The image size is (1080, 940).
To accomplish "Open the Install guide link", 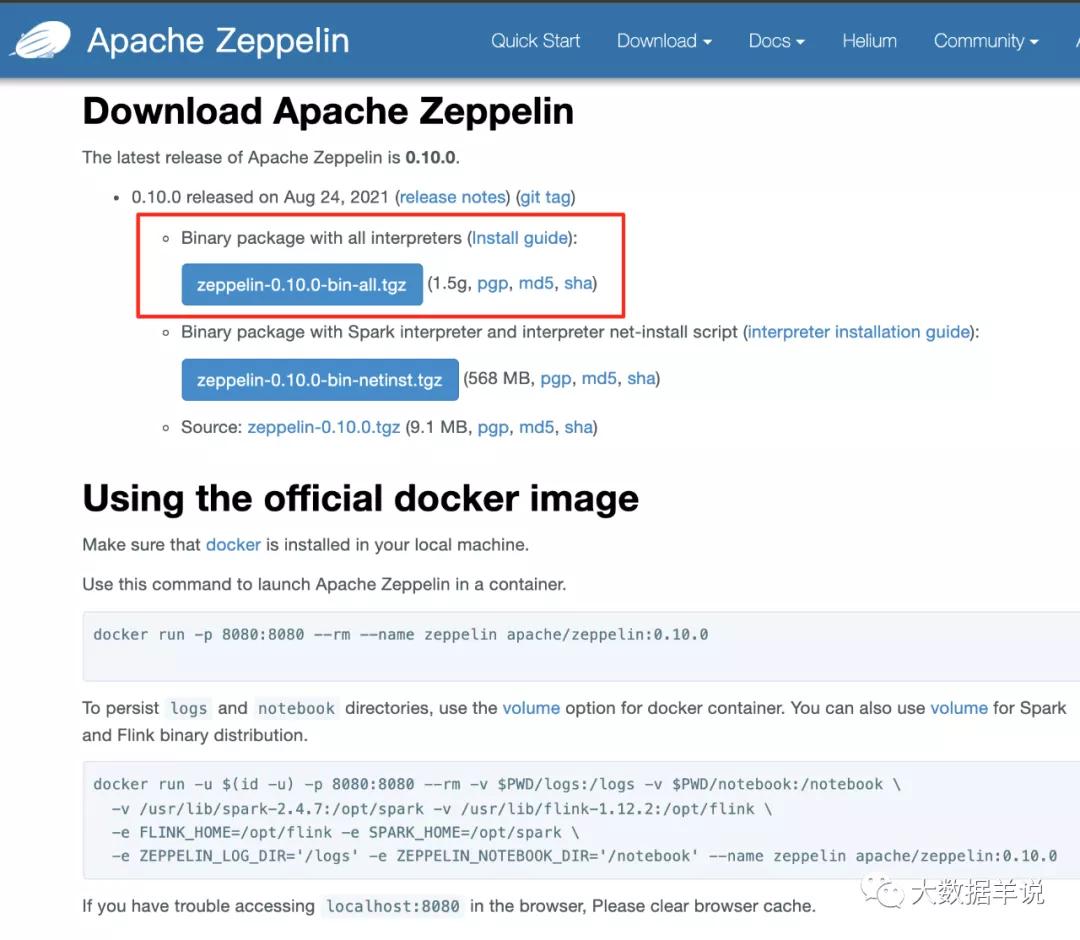I will click(520, 238).
